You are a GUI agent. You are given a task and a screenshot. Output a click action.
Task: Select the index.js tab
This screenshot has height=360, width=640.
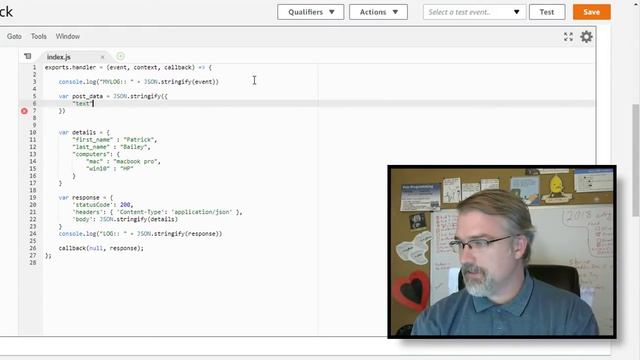(59, 57)
